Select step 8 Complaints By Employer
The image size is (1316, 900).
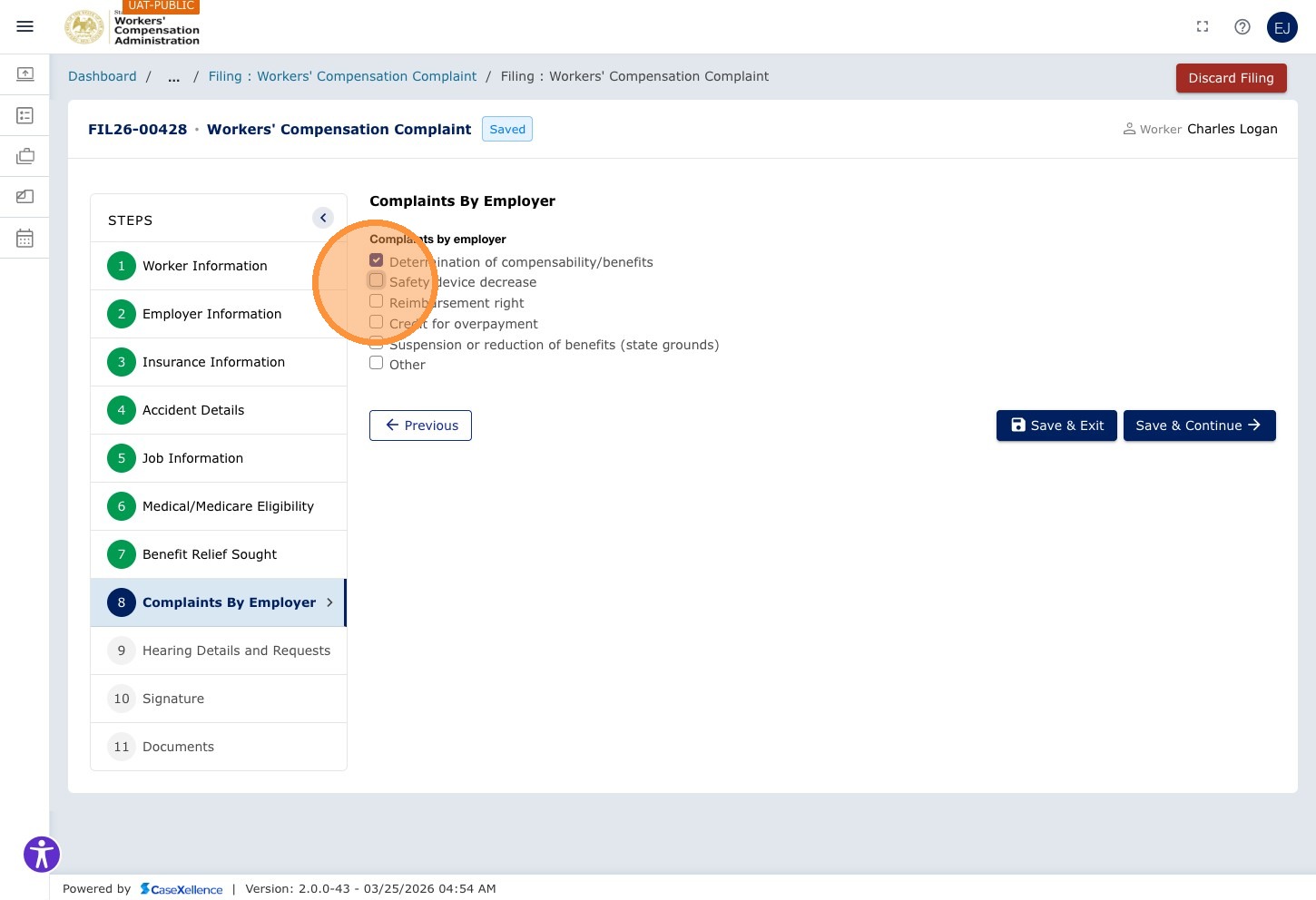pyautogui.click(x=219, y=602)
